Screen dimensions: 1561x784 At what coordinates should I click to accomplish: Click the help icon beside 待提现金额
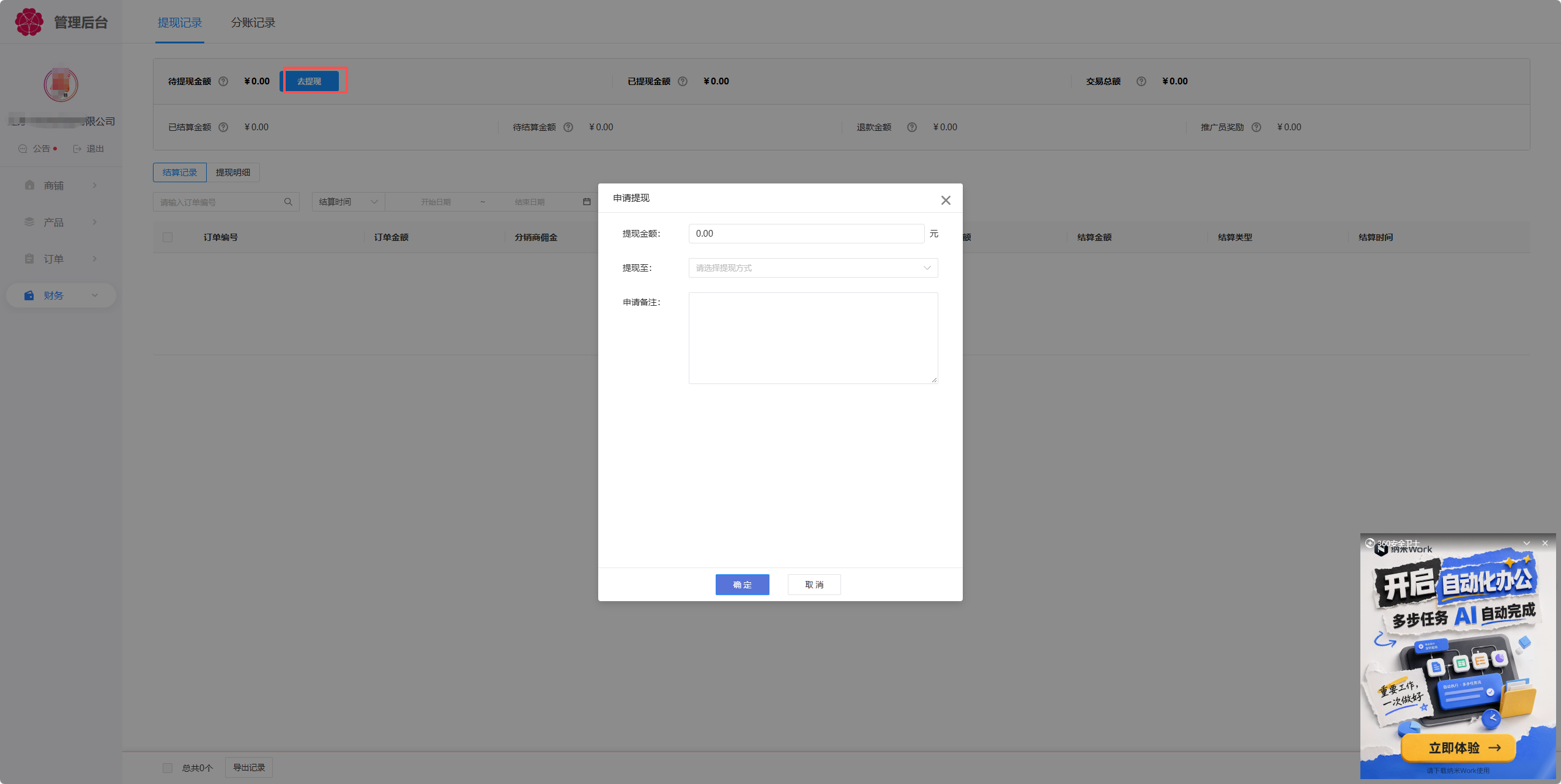coord(223,81)
